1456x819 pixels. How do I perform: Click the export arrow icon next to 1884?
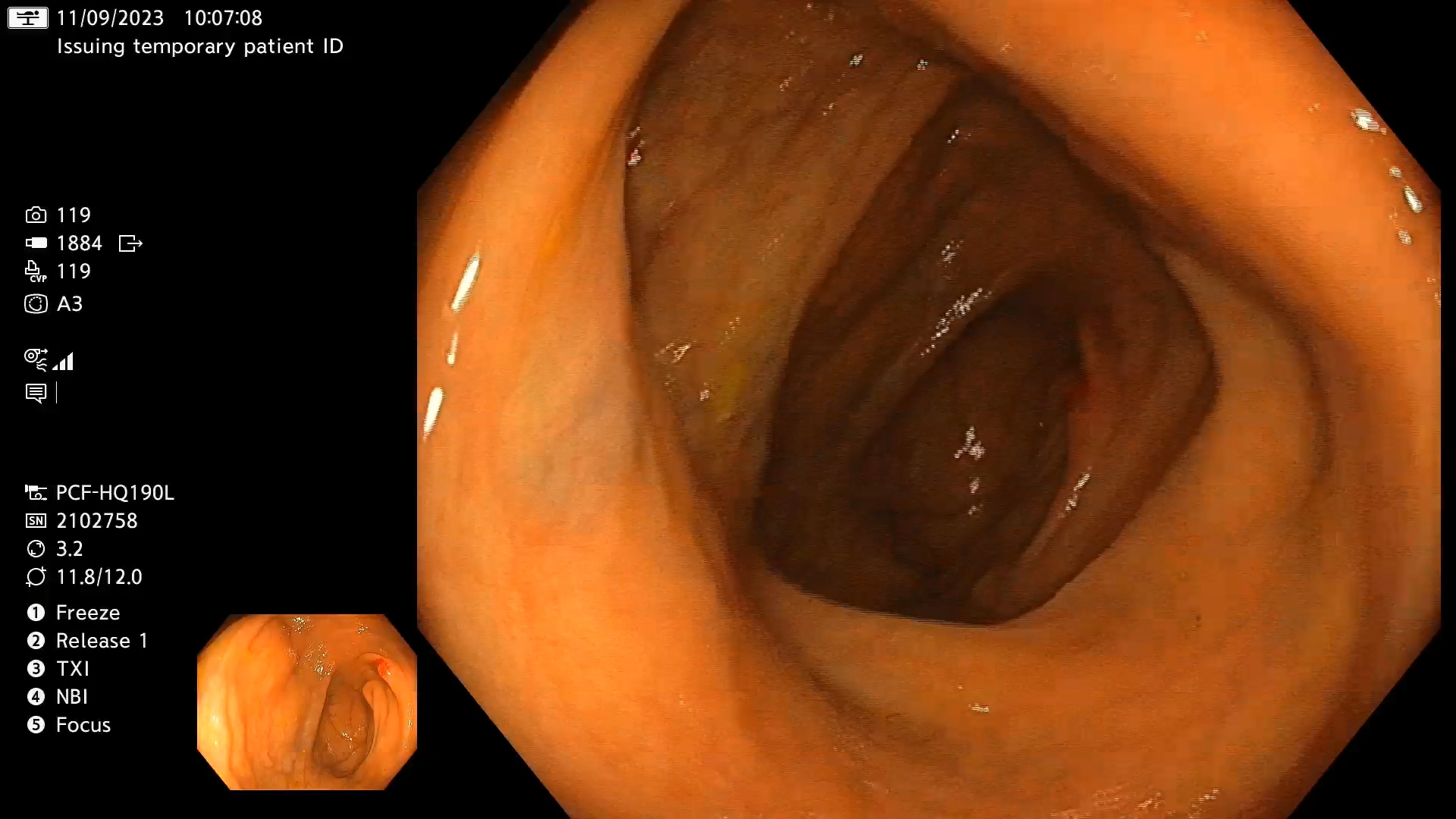[x=130, y=243]
